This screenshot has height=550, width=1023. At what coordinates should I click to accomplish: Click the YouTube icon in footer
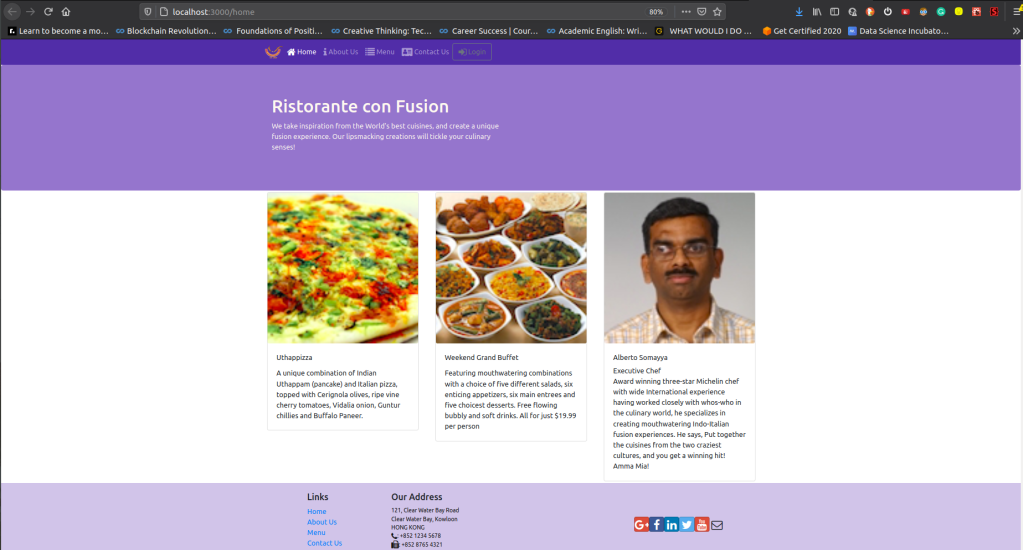tap(702, 525)
